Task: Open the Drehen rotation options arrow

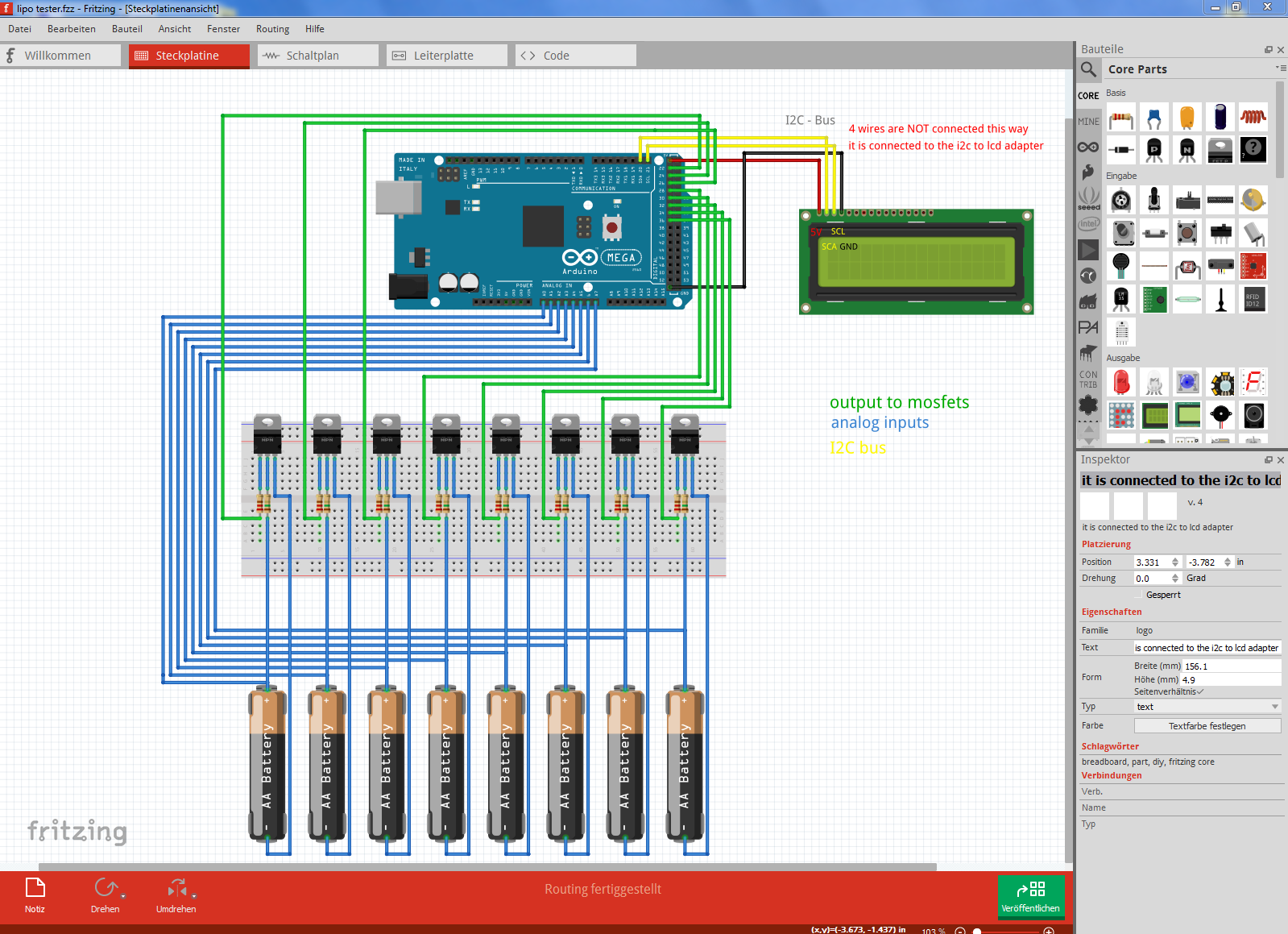Action: (123, 896)
